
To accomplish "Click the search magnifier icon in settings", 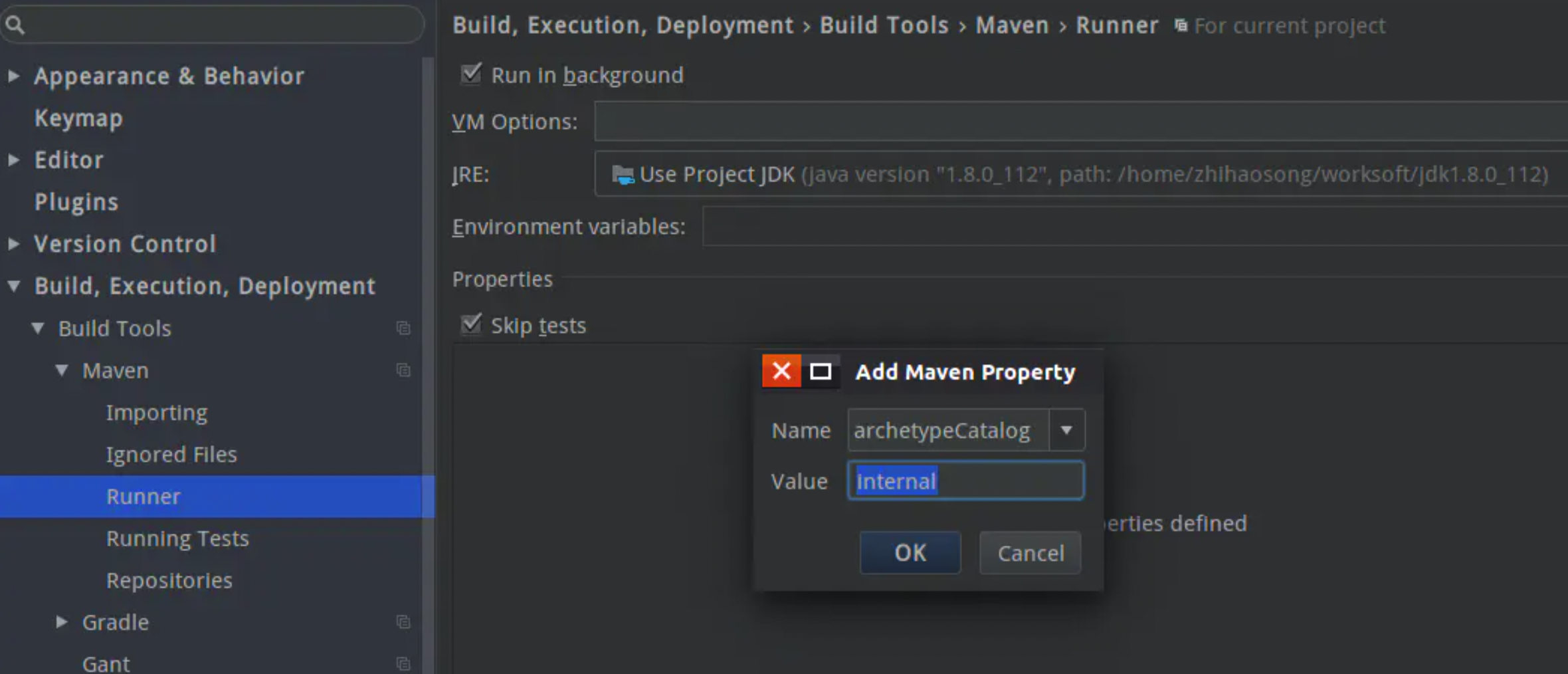I will [15, 25].
